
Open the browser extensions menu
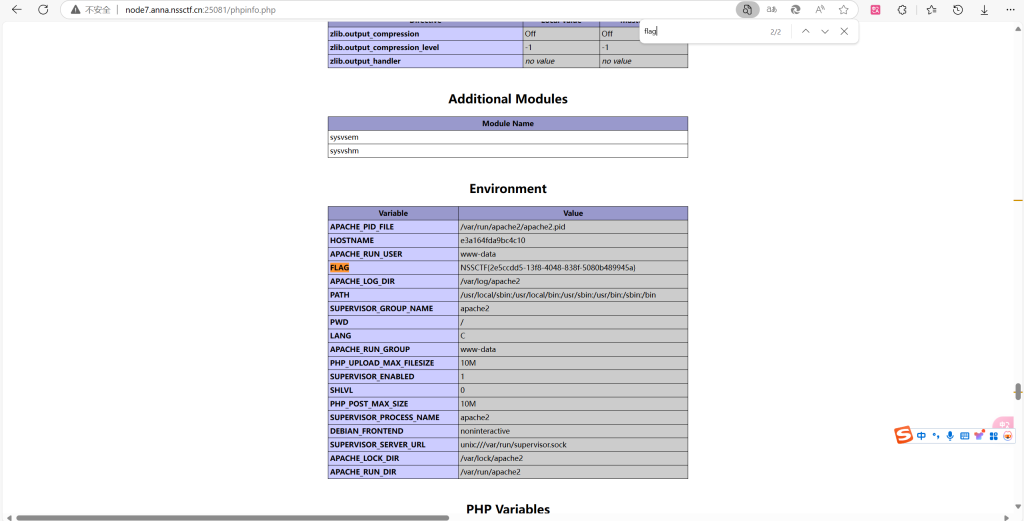[902, 9]
